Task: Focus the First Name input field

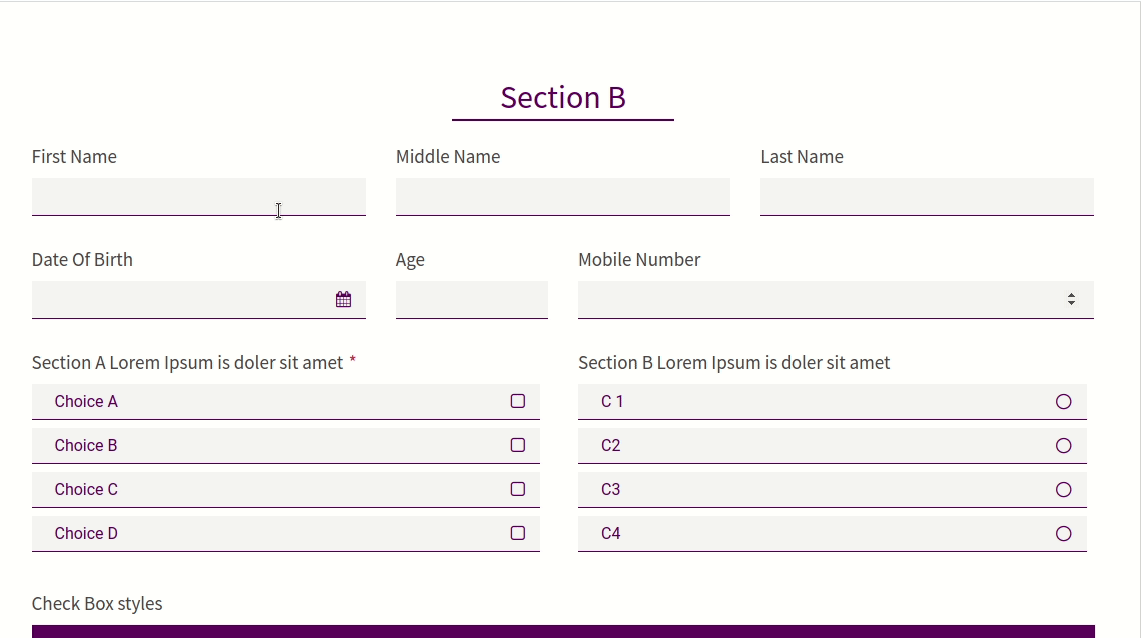Action: [199, 196]
